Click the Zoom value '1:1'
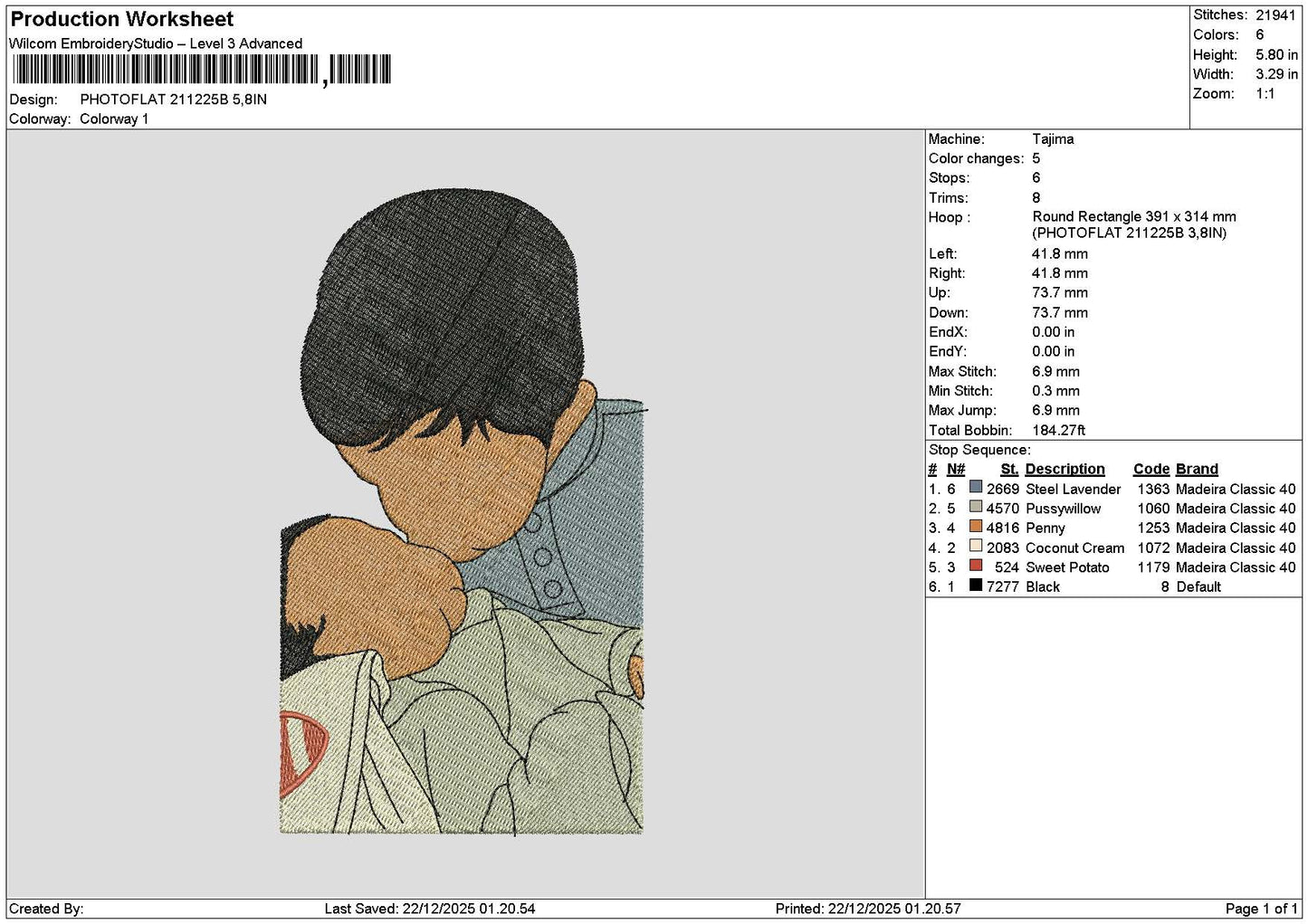This screenshot has height=924, width=1308. (x=1265, y=93)
